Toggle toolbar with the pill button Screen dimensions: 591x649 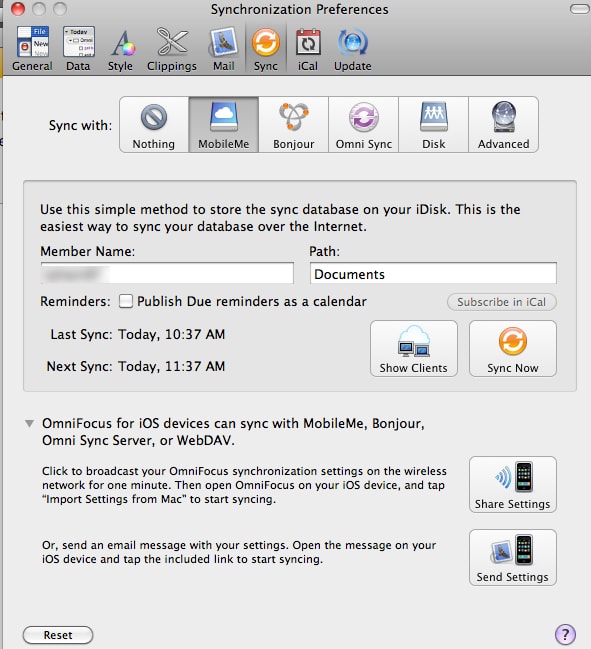point(580,9)
